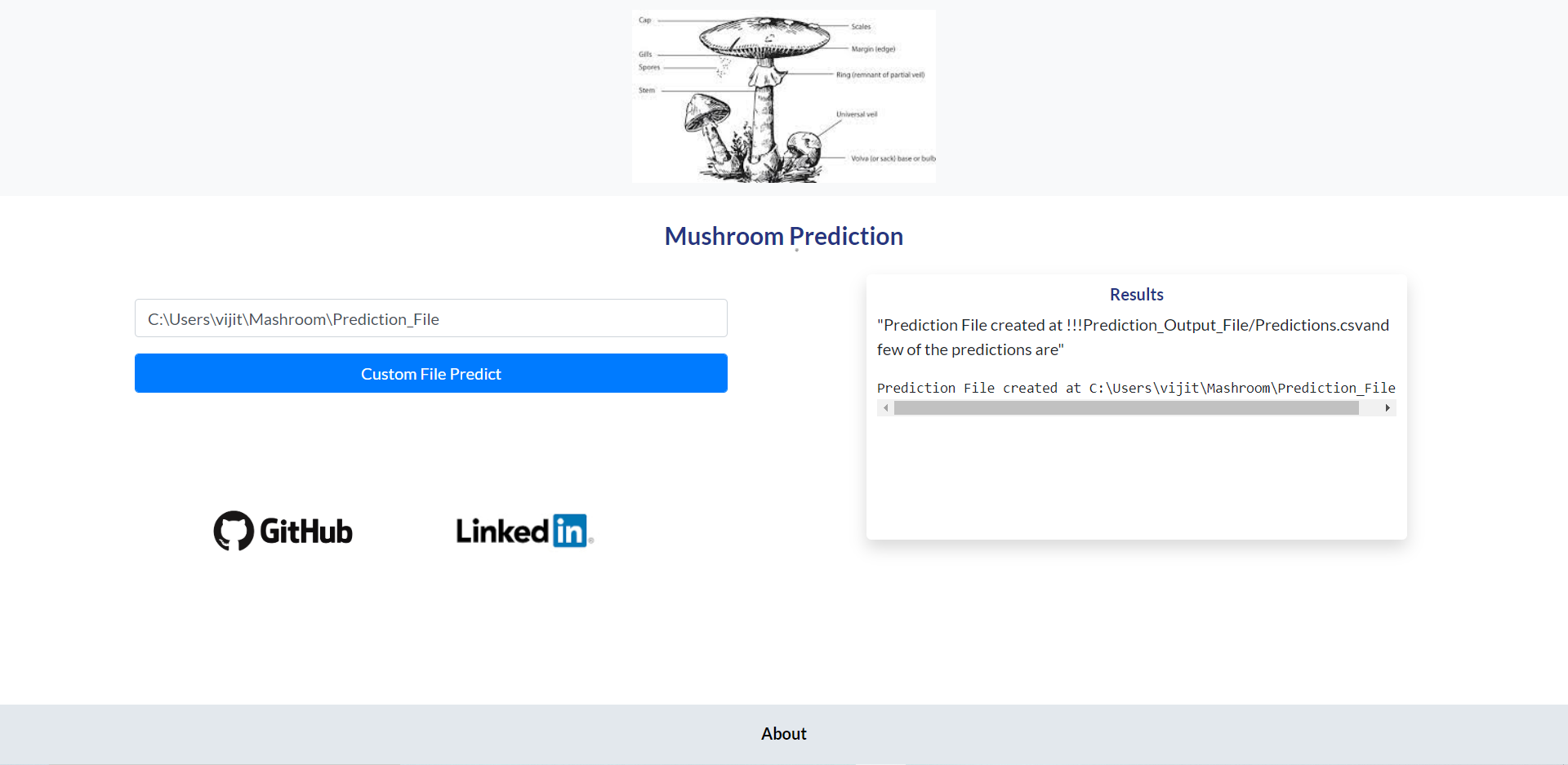Select the prediction output message text
The height and width of the screenshot is (765, 1568).
click(x=1133, y=337)
